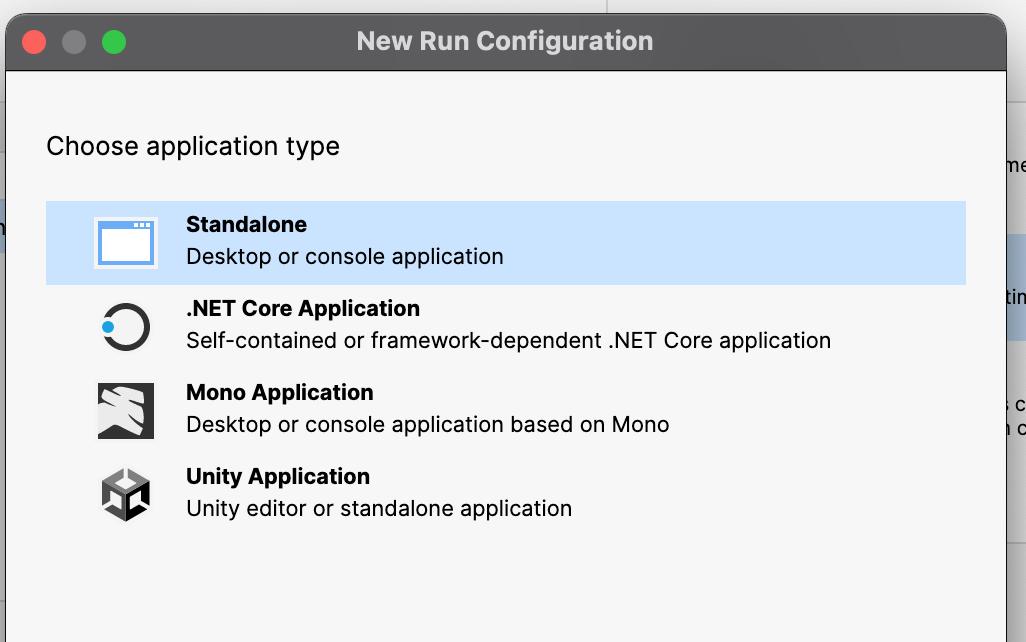The height and width of the screenshot is (642, 1026).
Task: Click the gray minimize button
Action: coord(74,43)
